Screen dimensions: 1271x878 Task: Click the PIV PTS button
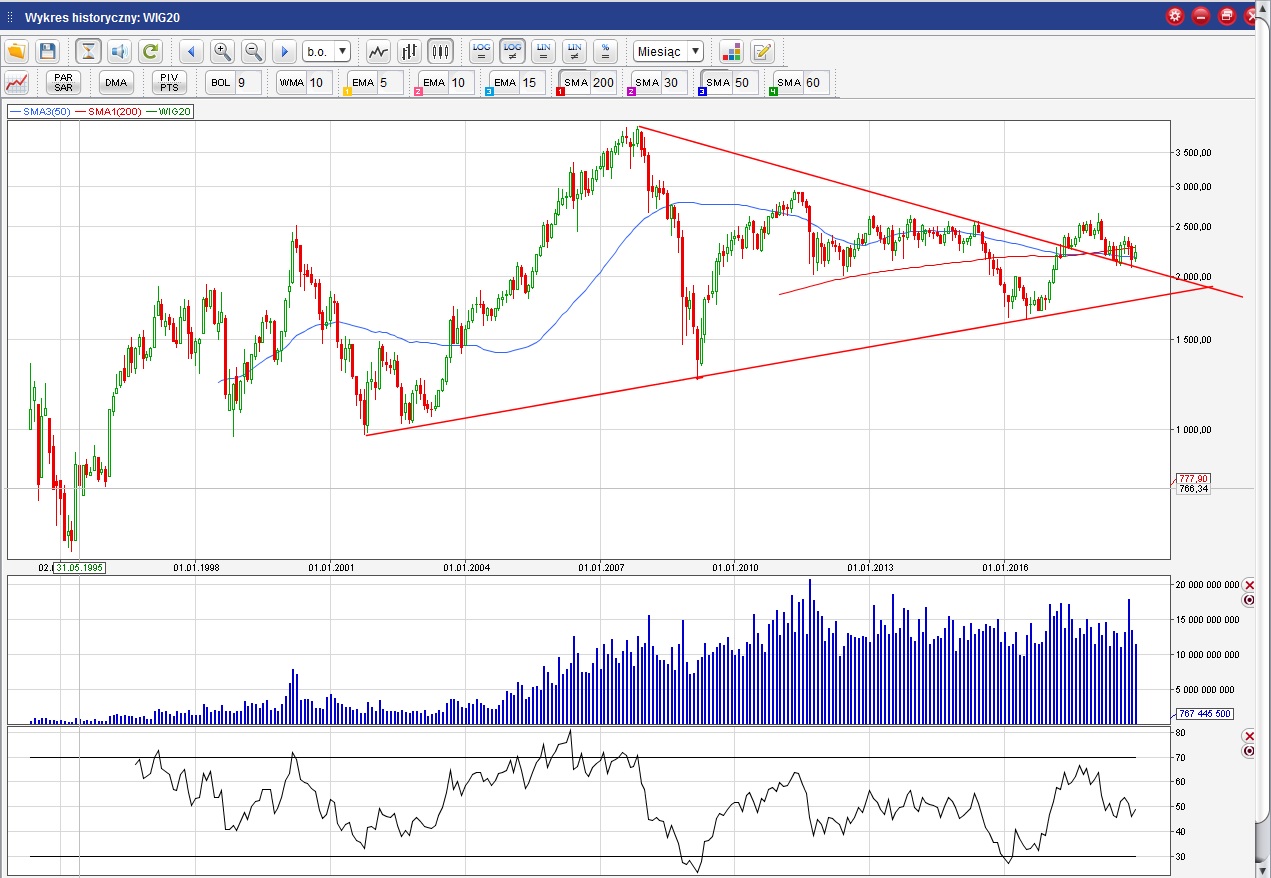point(168,83)
